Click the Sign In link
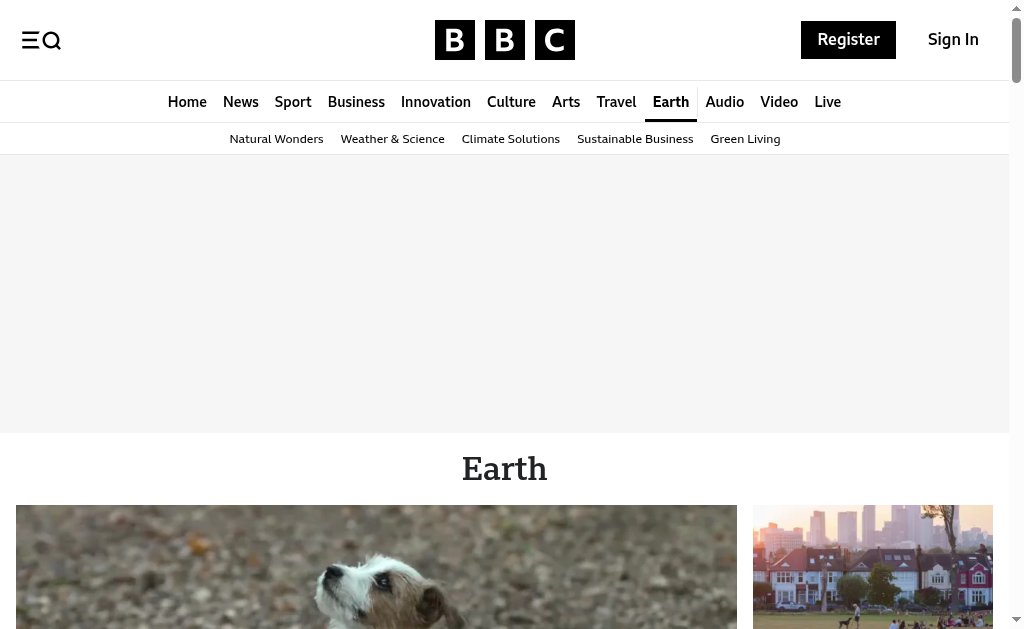Screen dimensions: 1024x629 [x=953, y=40]
